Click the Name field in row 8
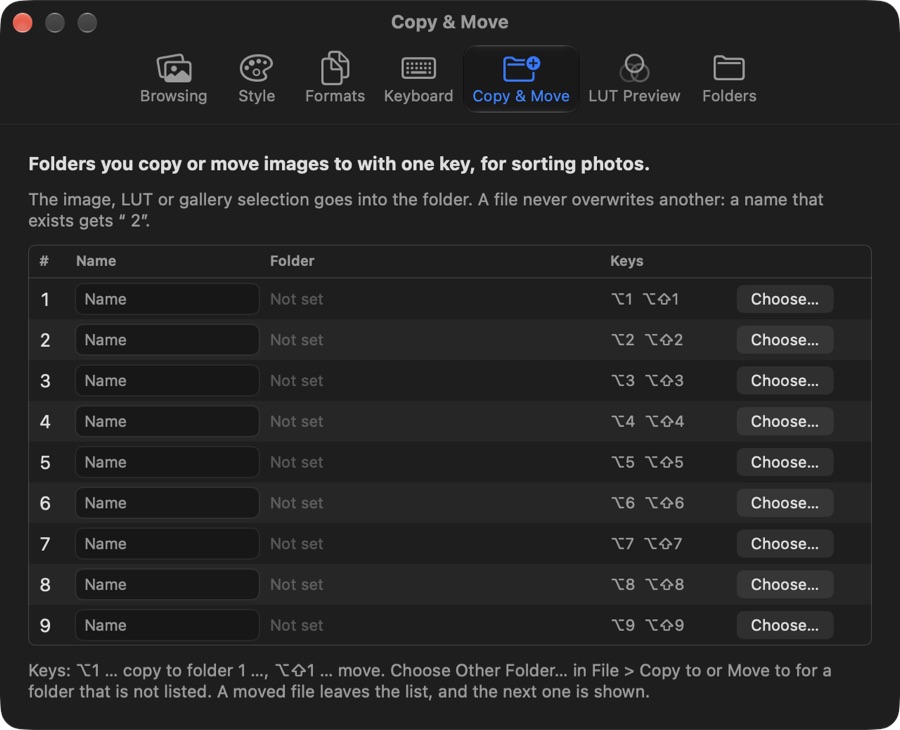This screenshot has height=730, width=900. (x=167, y=584)
